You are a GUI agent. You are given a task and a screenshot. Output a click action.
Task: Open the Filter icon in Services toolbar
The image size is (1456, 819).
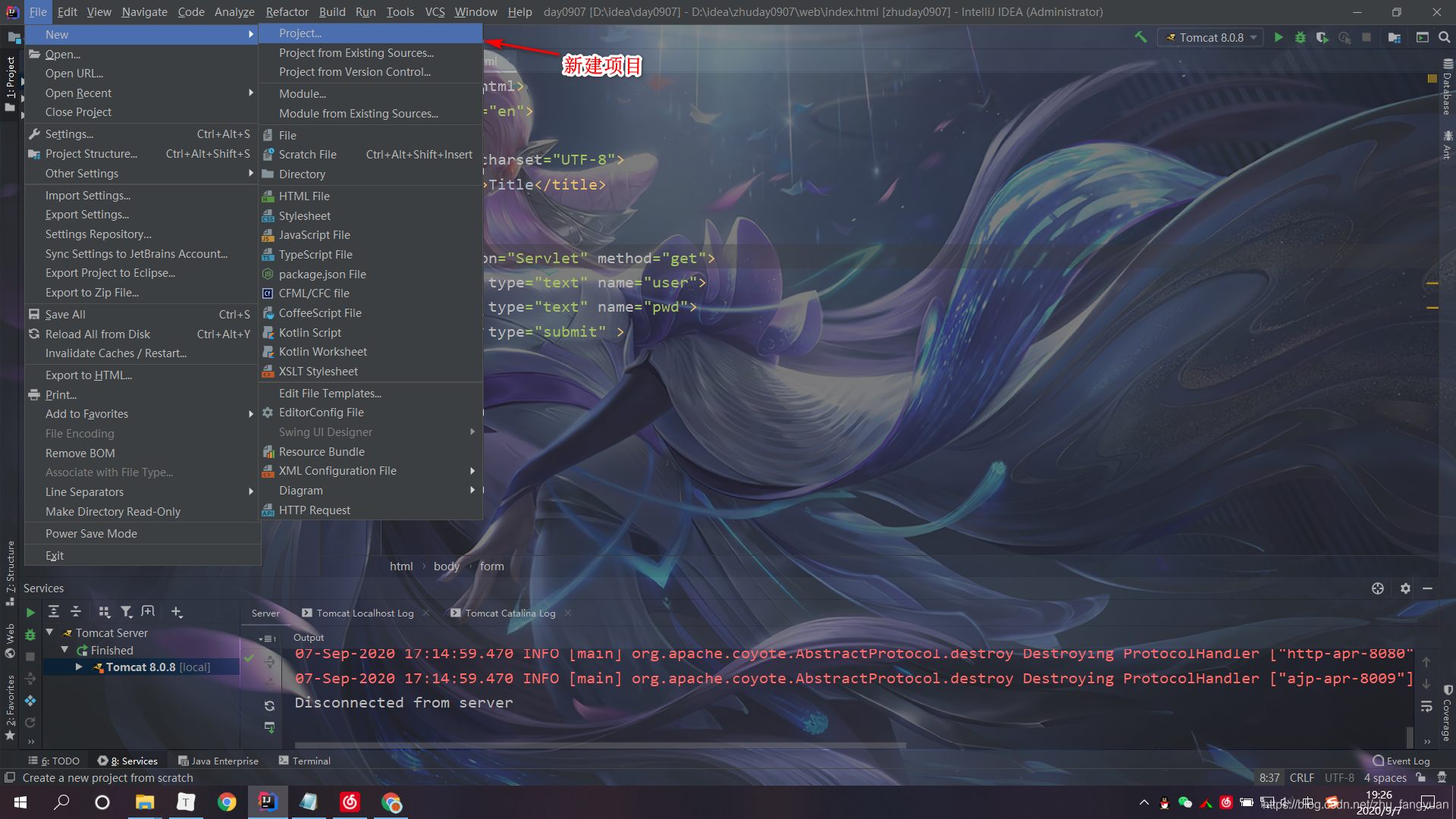click(126, 611)
